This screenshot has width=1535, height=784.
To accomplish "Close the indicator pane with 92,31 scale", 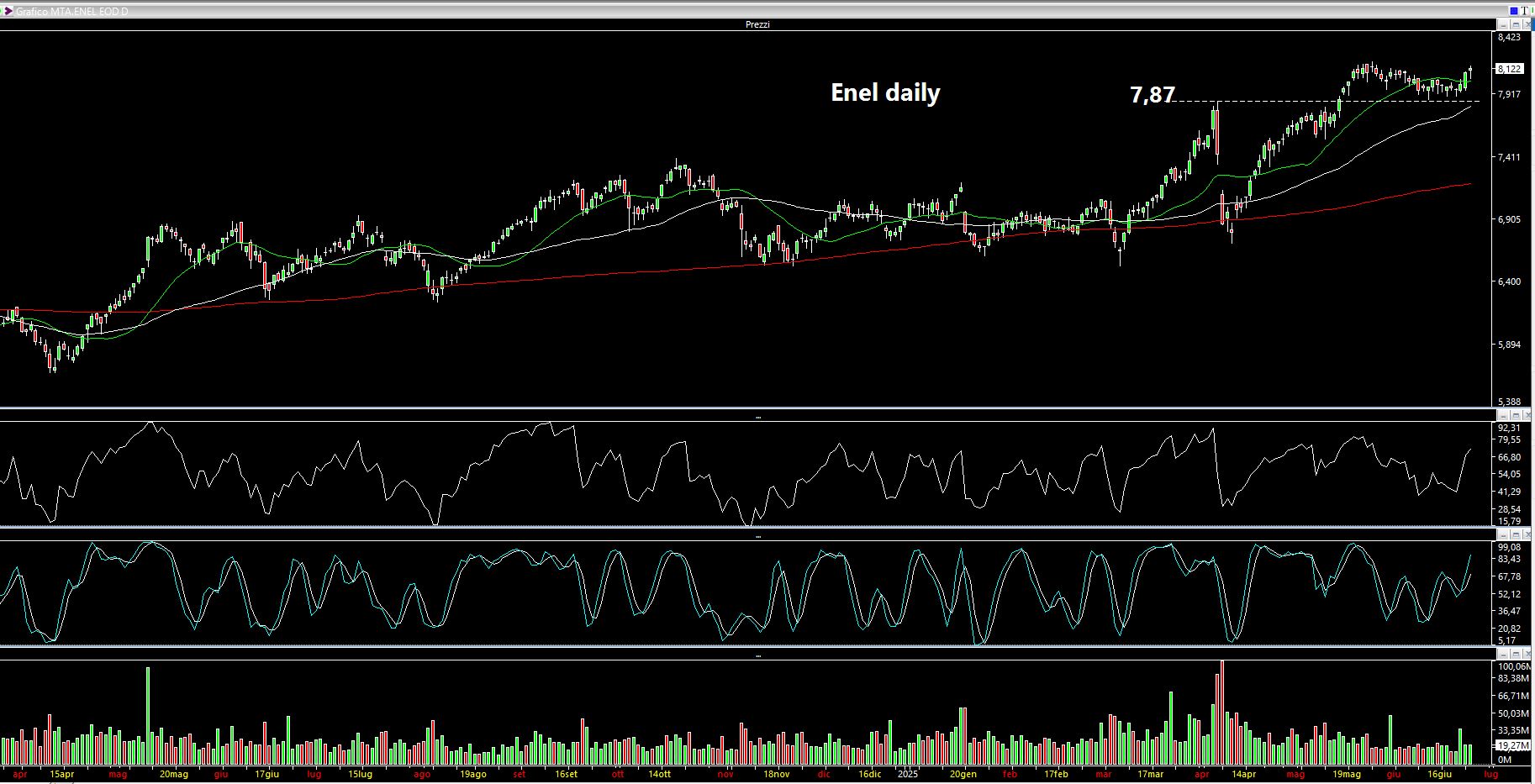I will point(1527,415).
